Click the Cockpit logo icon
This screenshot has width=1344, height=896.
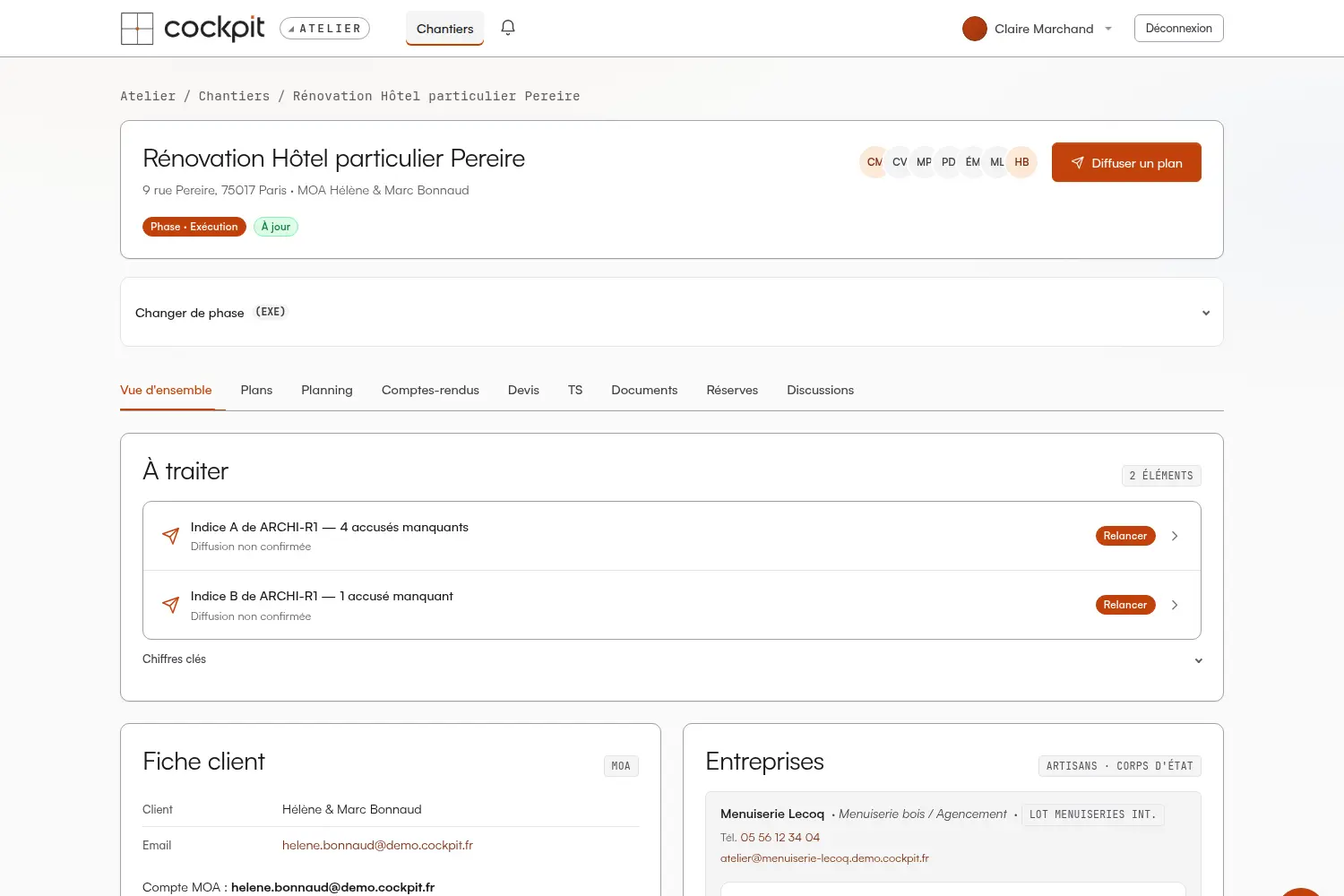[x=137, y=29]
